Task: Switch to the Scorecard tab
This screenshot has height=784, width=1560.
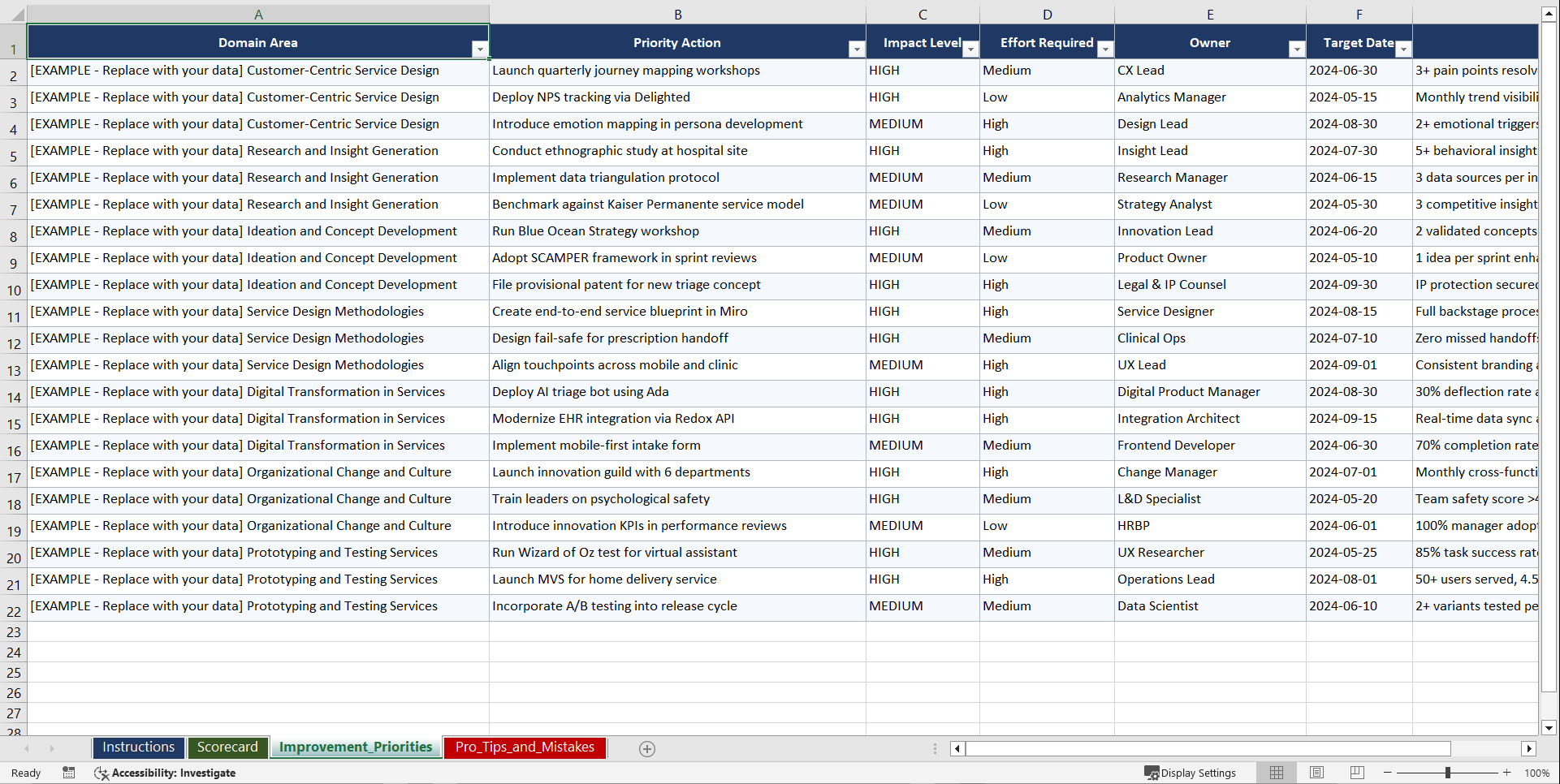Action: coord(227,747)
